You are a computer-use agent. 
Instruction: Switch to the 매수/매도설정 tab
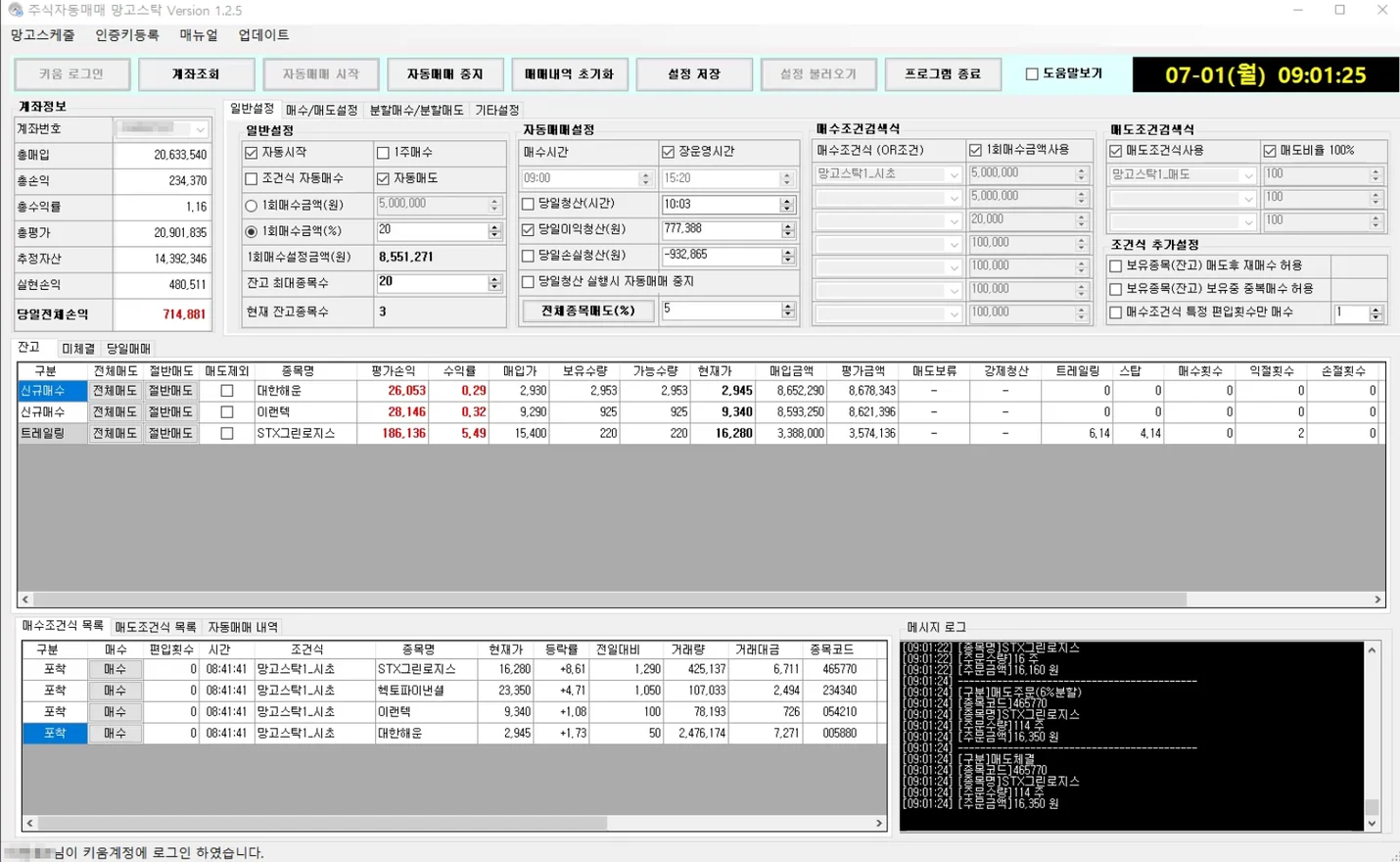[321, 111]
